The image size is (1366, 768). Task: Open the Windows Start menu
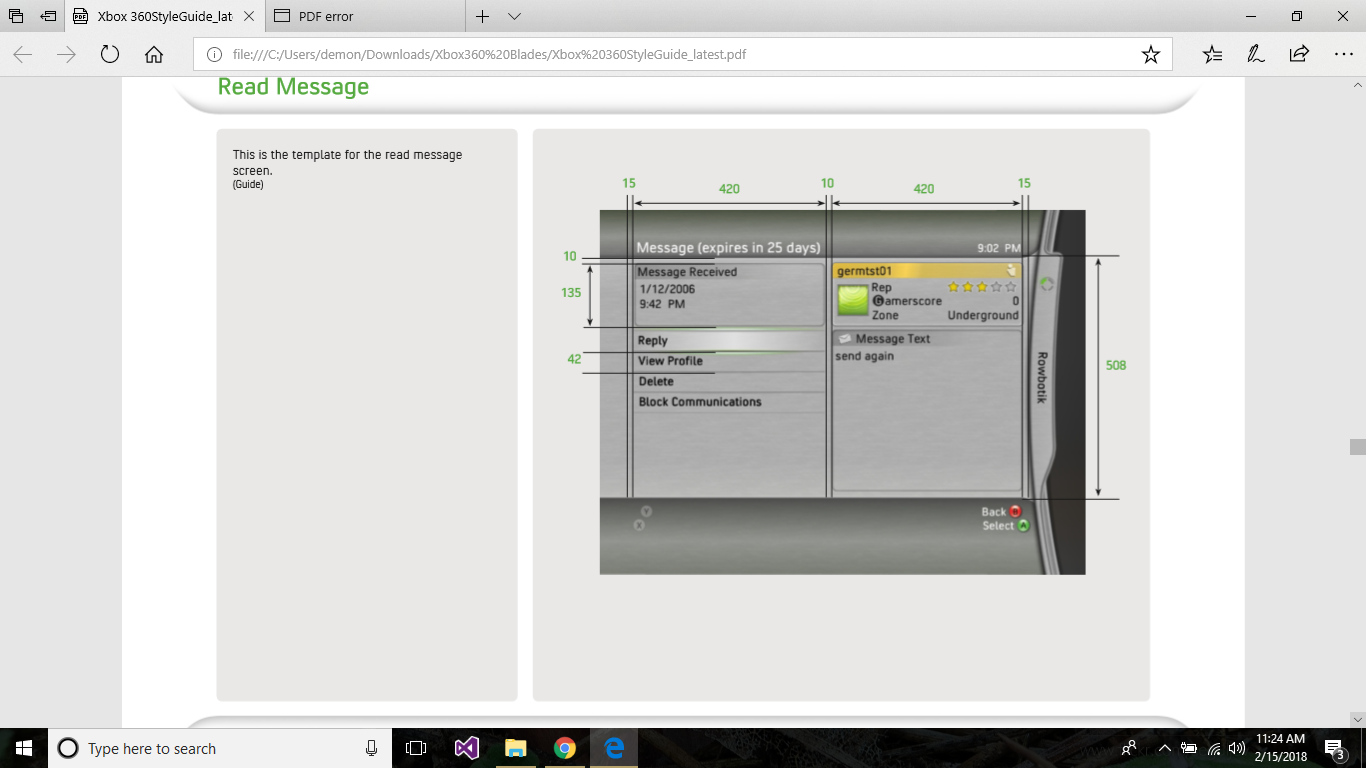tap(23, 748)
